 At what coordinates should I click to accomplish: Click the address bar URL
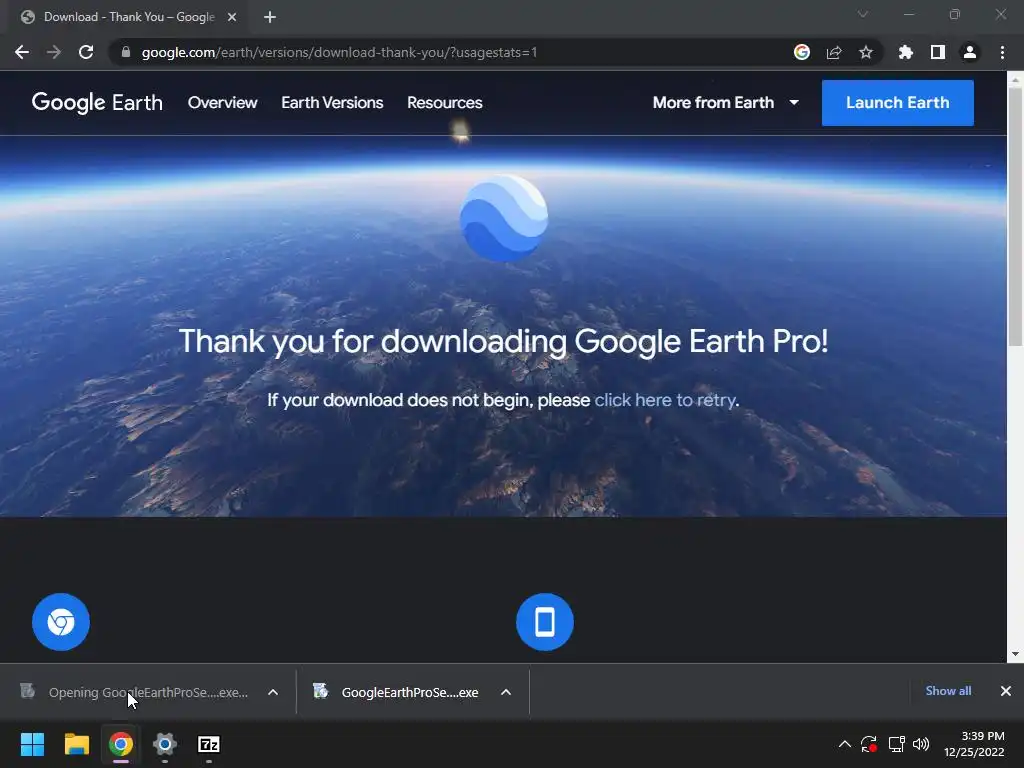(339, 52)
